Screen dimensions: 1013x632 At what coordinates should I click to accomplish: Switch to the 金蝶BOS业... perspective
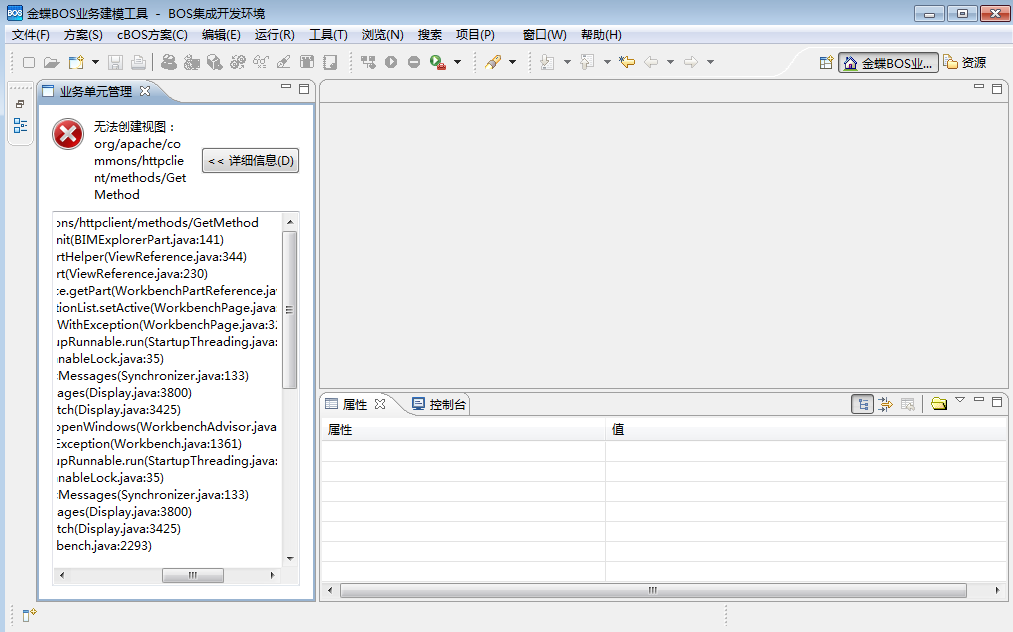pyautogui.click(x=888, y=63)
